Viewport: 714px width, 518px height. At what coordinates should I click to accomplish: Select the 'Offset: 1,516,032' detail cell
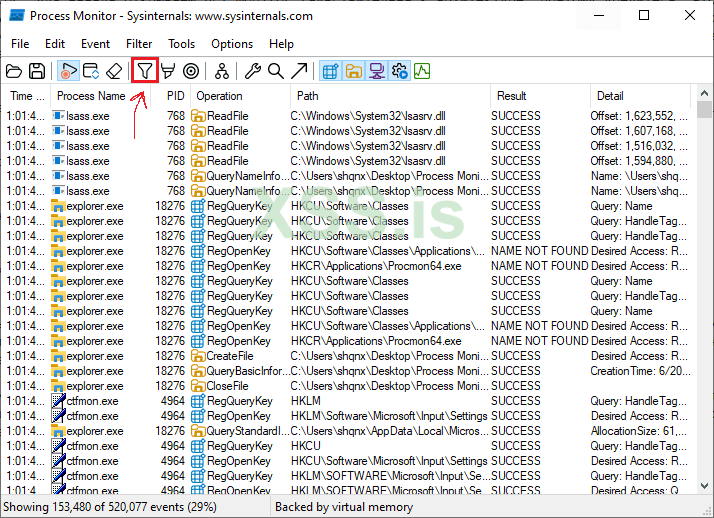click(639, 146)
